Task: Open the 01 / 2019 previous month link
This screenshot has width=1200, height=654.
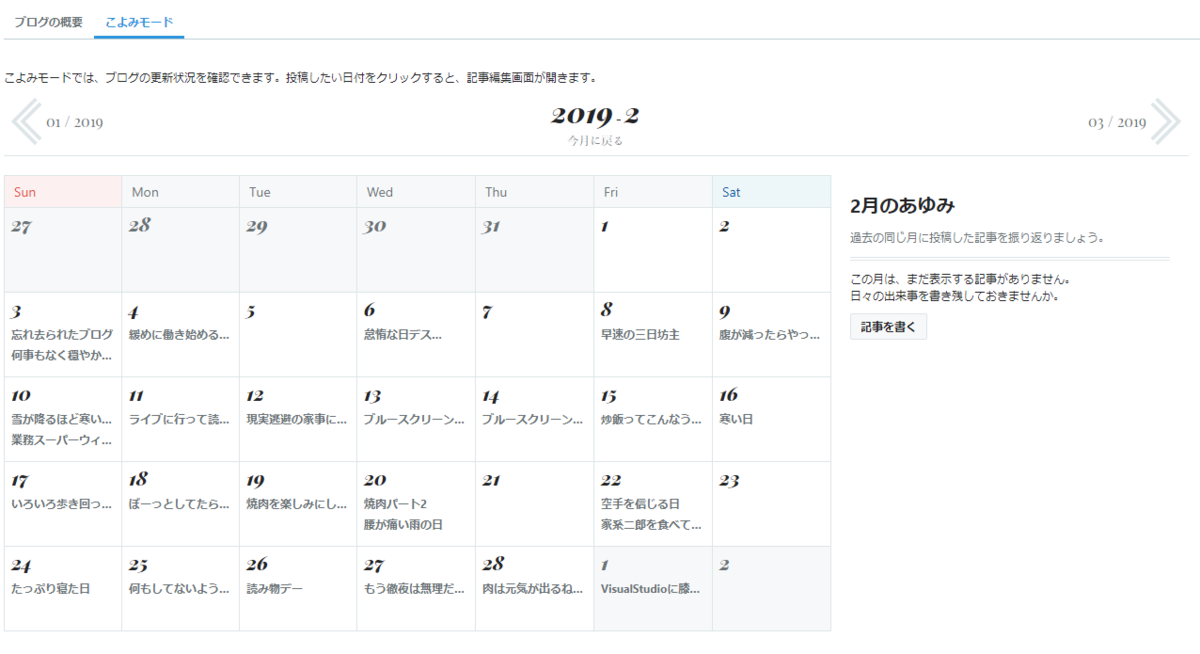Action: point(74,123)
